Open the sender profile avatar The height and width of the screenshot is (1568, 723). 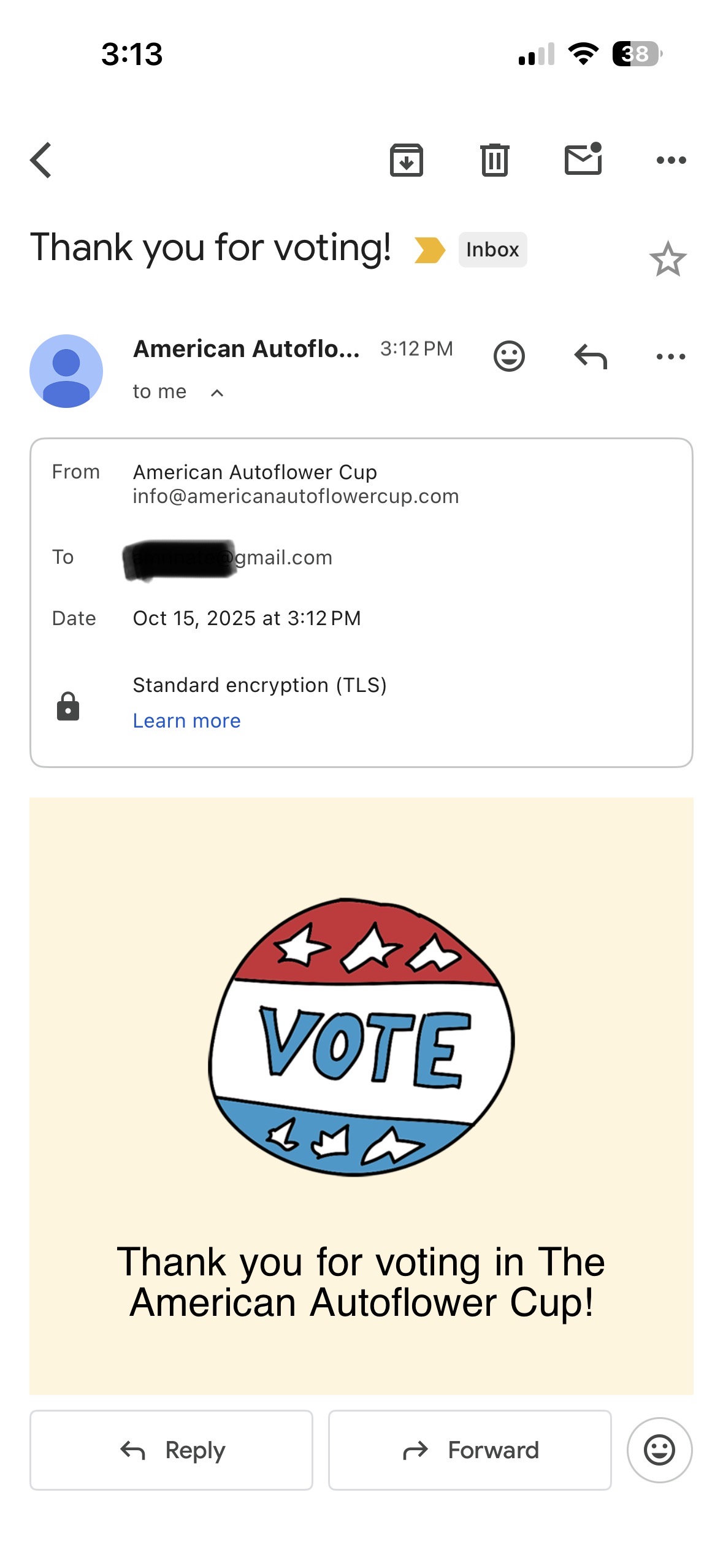point(66,371)
